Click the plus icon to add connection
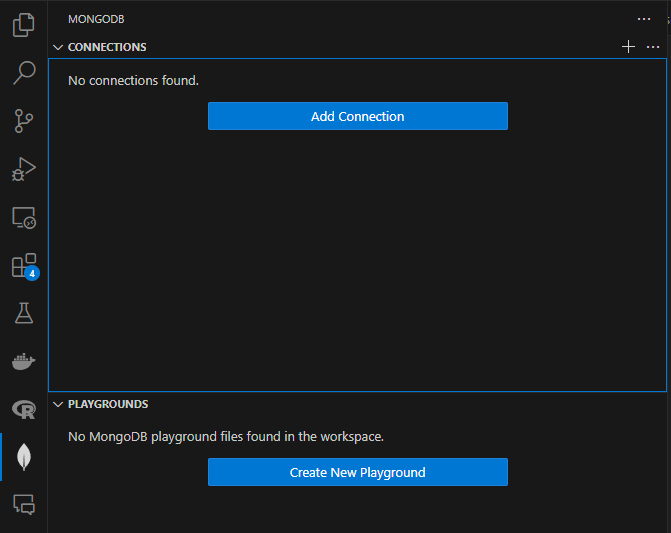Image resolution: width=671 pixels, height=533 pixels. click(x=628, y=47)
